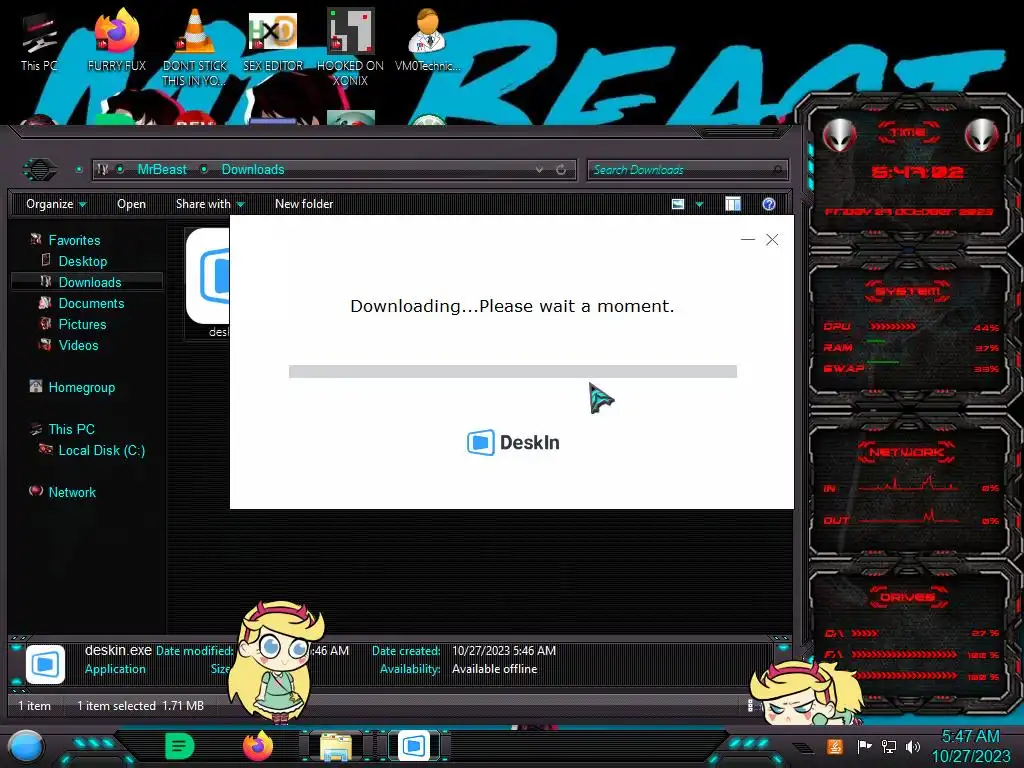
Task: Launch Firefox from the taskbar
Action: [257, 746]
